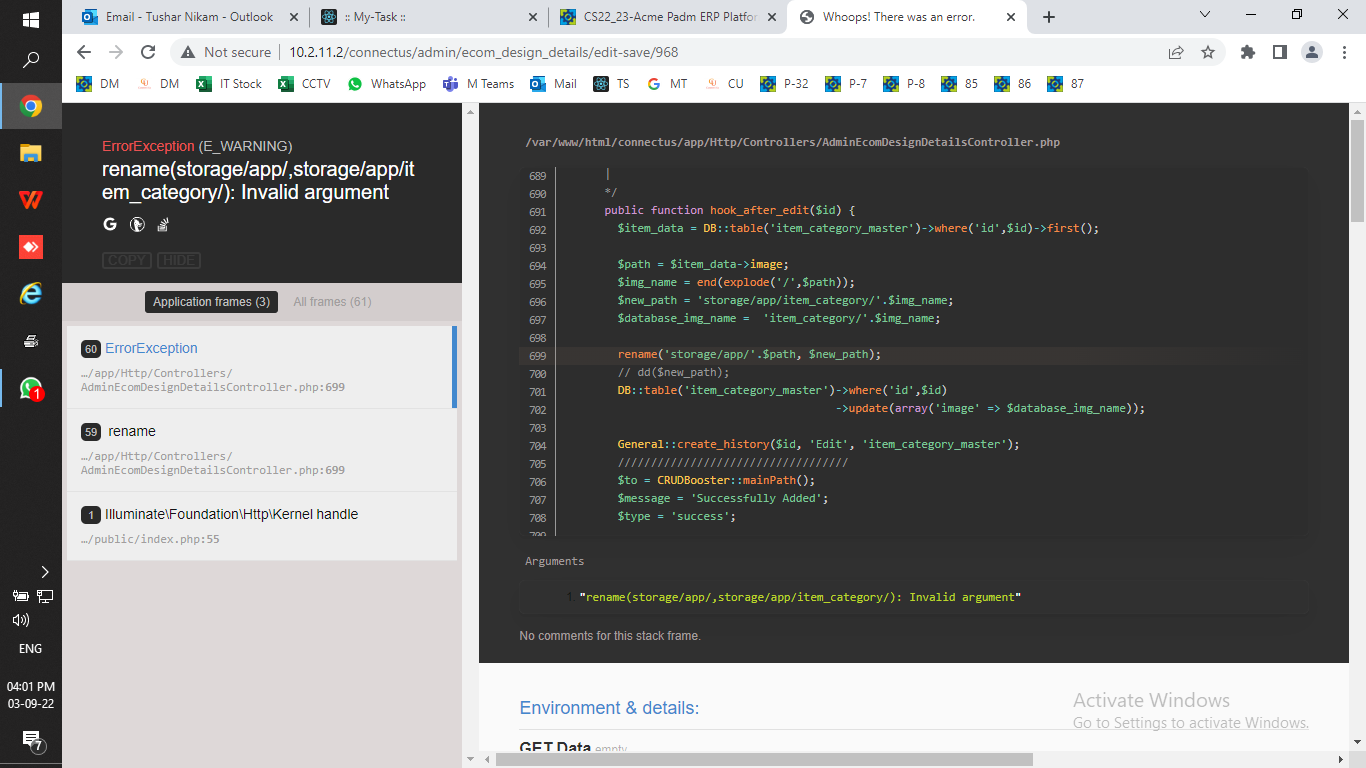Open the CU bookmark

725,84
